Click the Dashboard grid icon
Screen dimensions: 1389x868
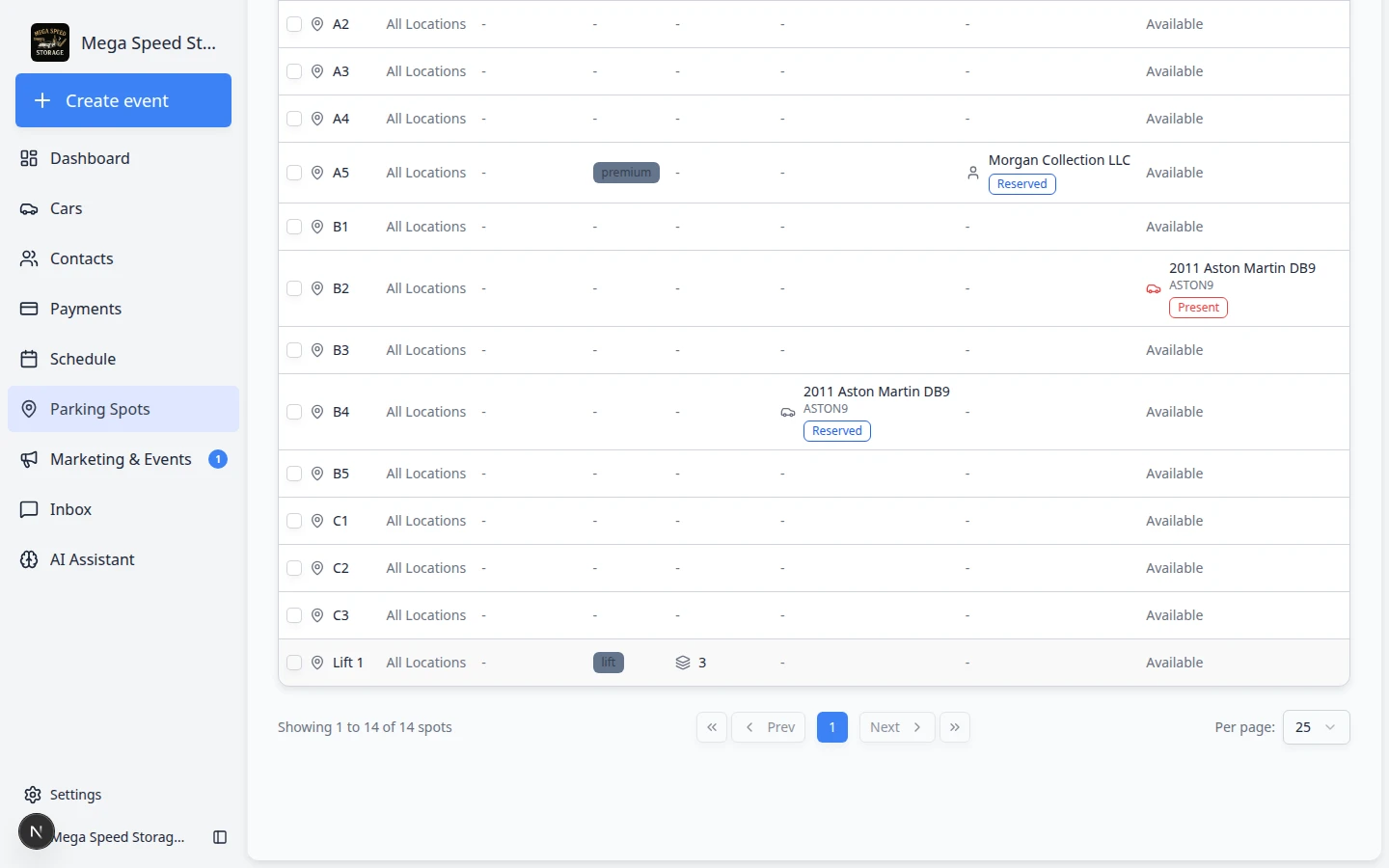pyautogui.click(x=29, y=158)
